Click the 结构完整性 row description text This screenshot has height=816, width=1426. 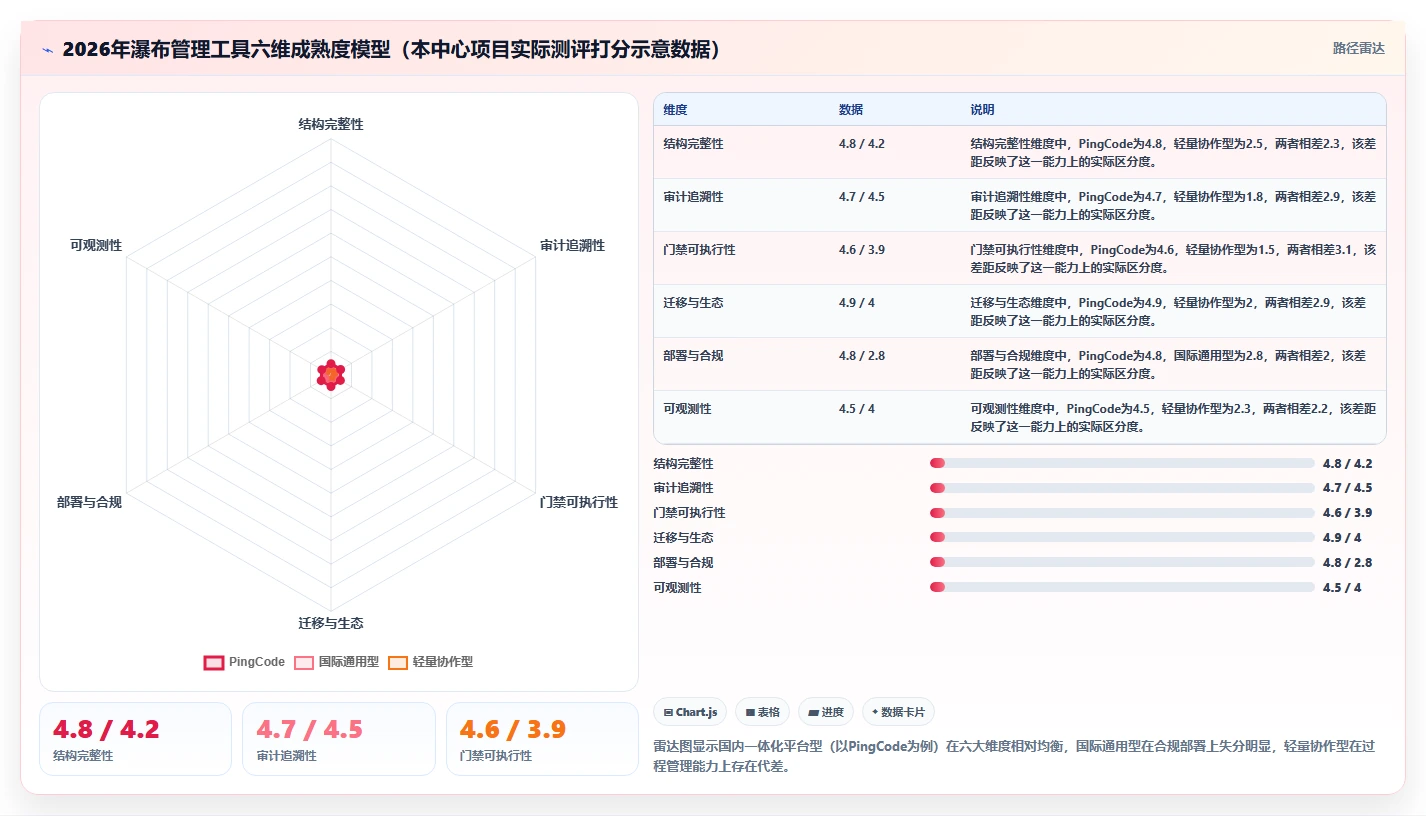[x=1173, y=152]
